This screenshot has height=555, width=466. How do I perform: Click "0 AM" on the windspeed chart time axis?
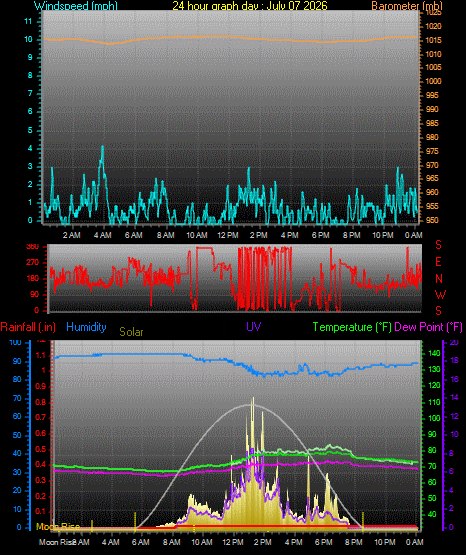pyautogui.click(x=414, y=235)
